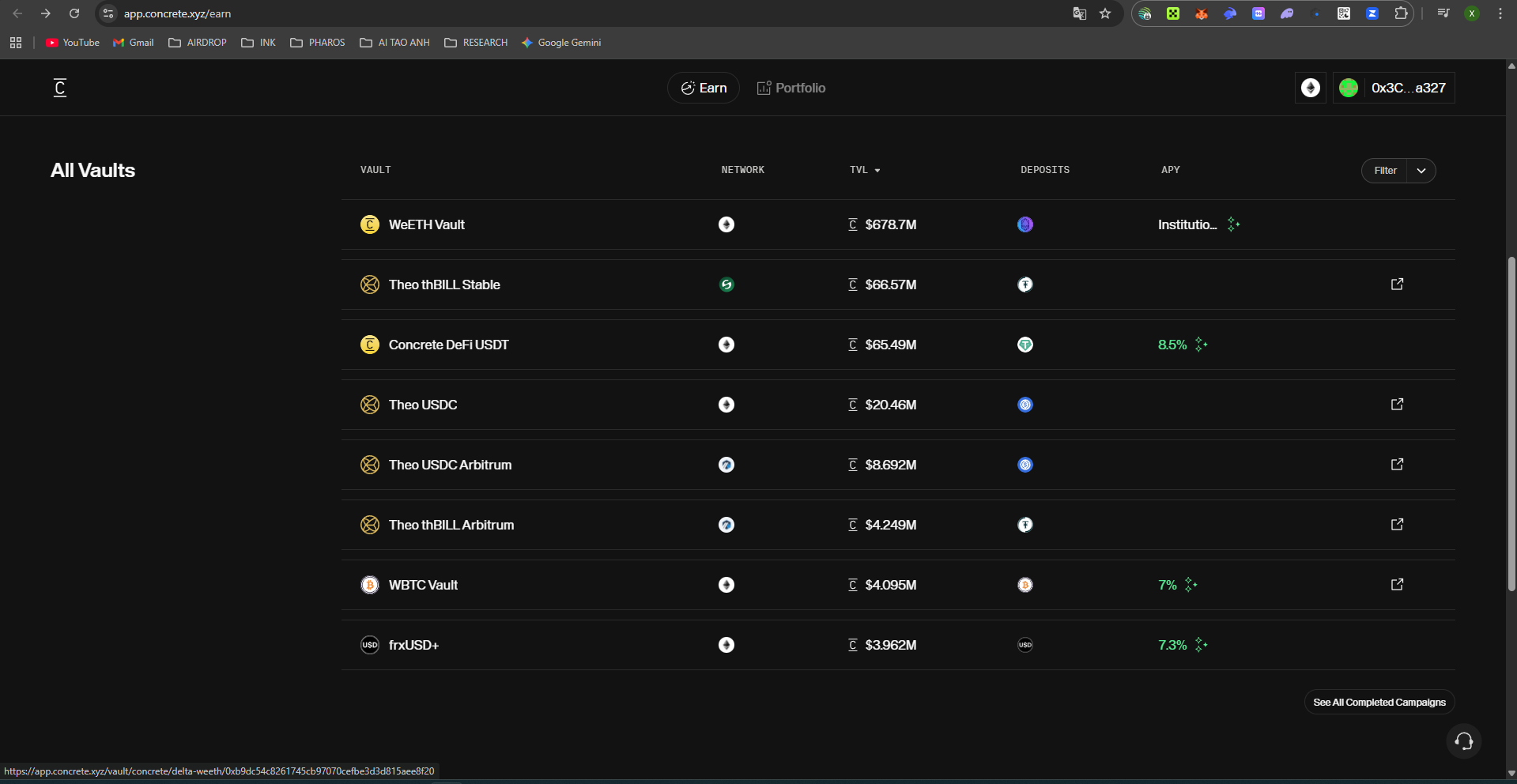This screenshot has height=784, width=1517.
Task: Click sparkle icon next to Institutio... APY
Action: tap(1233, 224)
